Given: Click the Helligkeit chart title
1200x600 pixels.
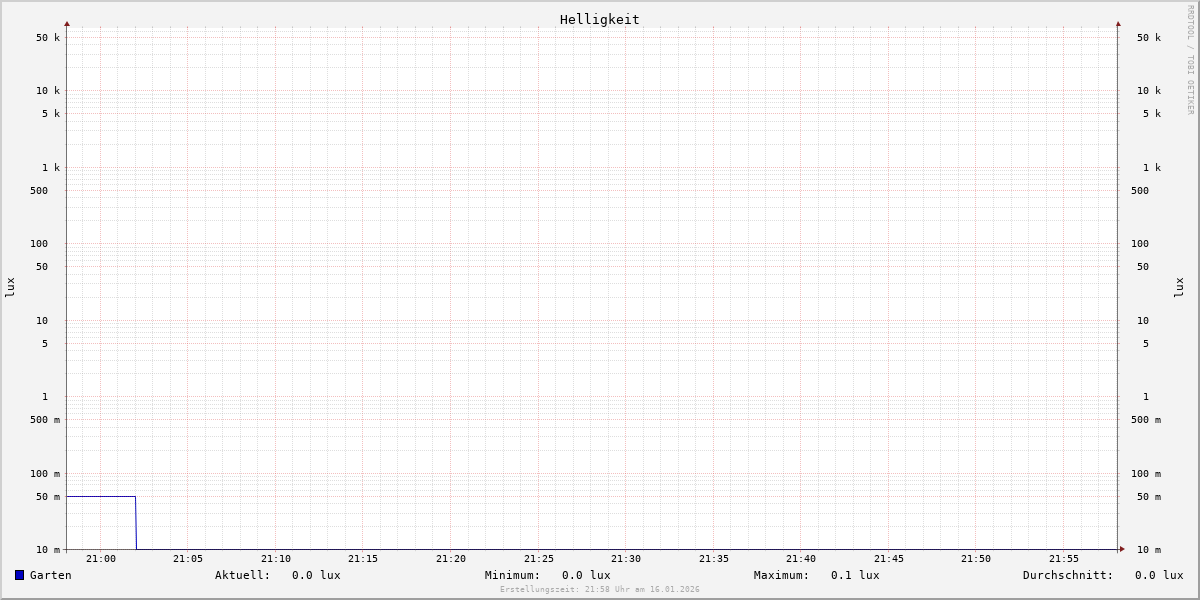Looking at the screenshot, I should coord(599,19).
